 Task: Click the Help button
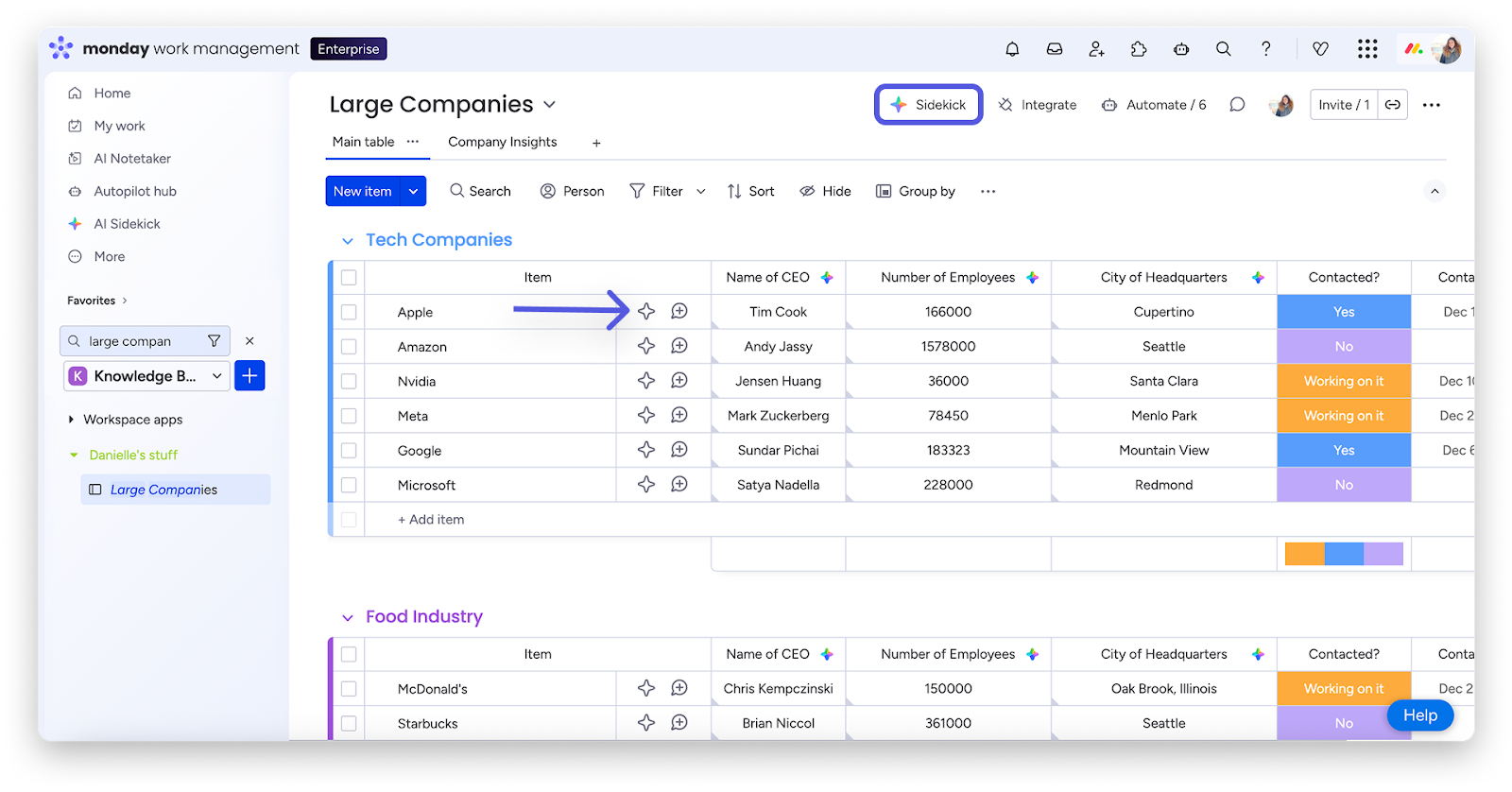[x=1419, y=715]
